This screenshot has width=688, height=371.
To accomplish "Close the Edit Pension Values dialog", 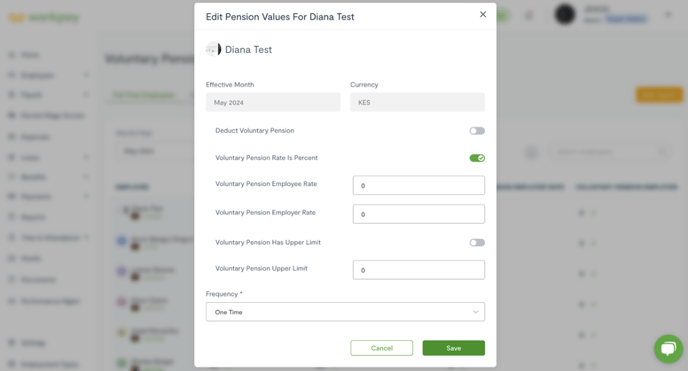I will pyautogui.click(x=483, y=14).
